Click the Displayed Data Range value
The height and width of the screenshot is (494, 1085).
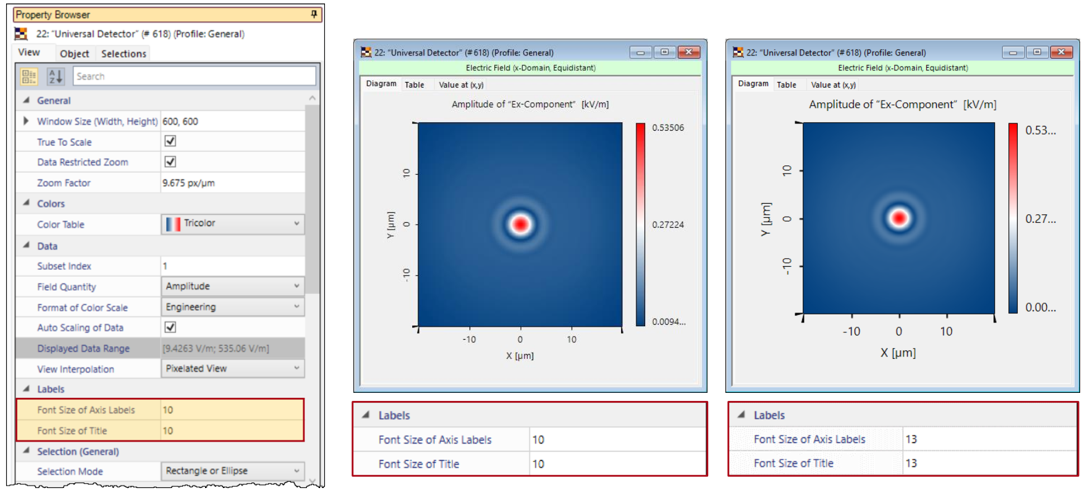(232, 348)
